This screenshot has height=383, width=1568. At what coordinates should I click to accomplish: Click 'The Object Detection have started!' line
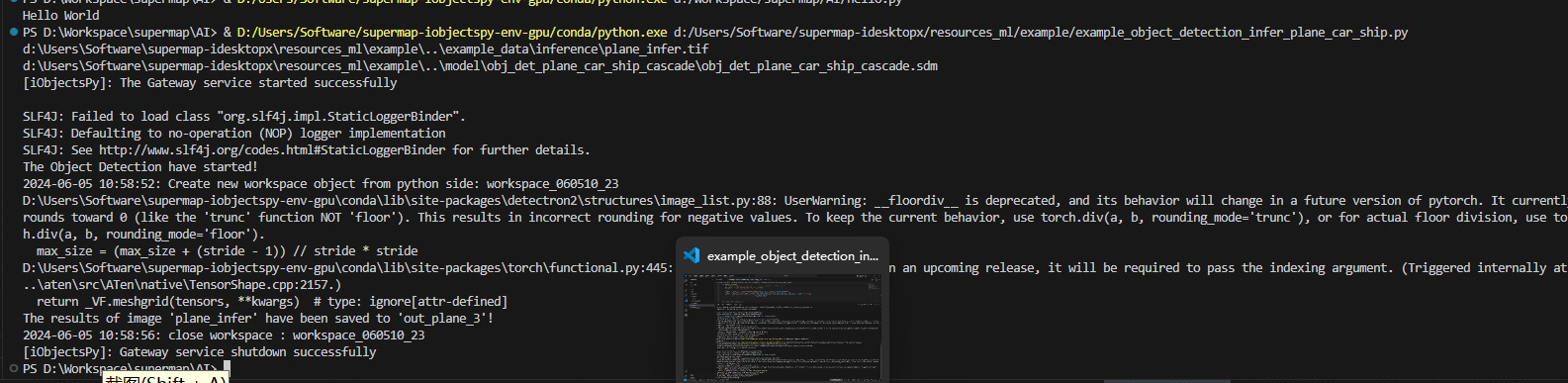point(140,167)
